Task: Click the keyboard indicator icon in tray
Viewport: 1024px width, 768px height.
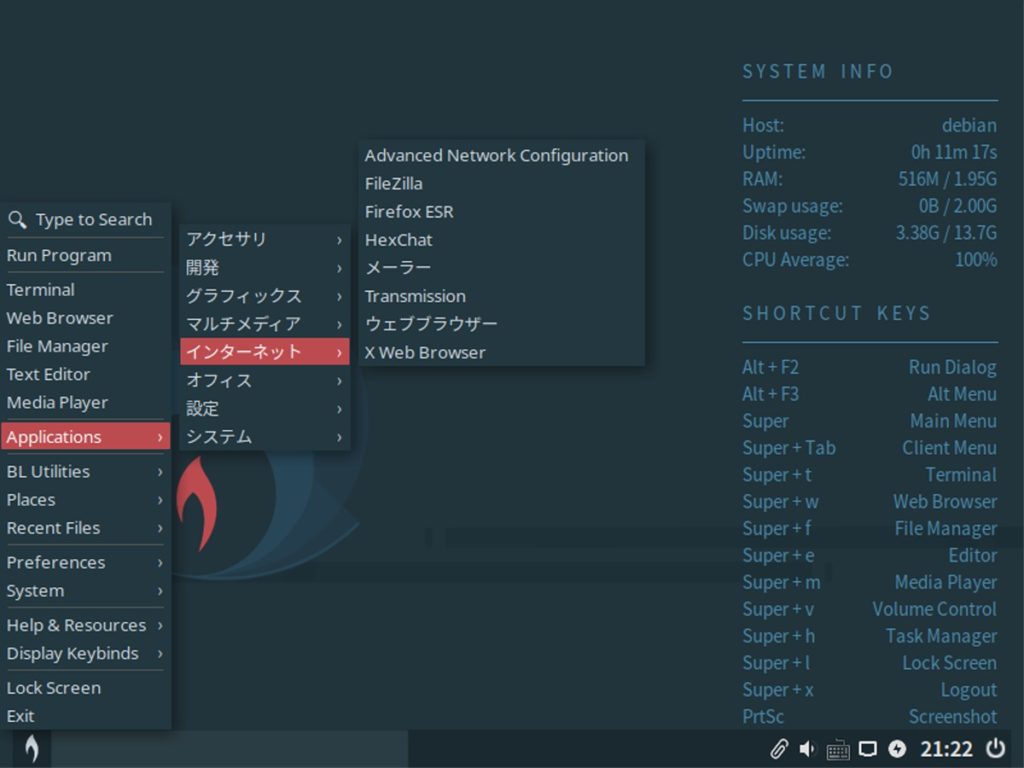Action: (x=838, y=748)
